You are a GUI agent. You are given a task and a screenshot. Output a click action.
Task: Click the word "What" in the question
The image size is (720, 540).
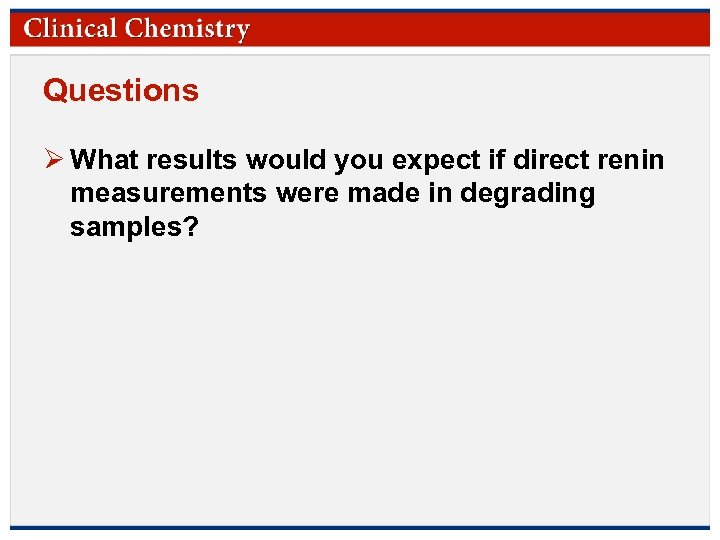click(106, 160)
